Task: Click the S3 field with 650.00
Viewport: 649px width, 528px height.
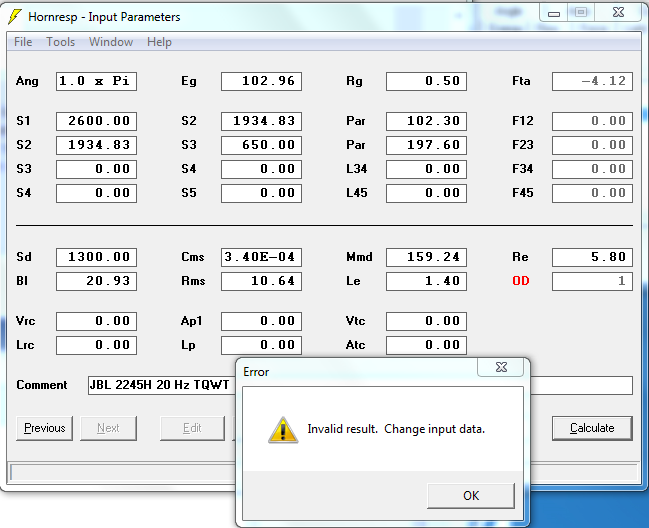Action: point(261,145)
